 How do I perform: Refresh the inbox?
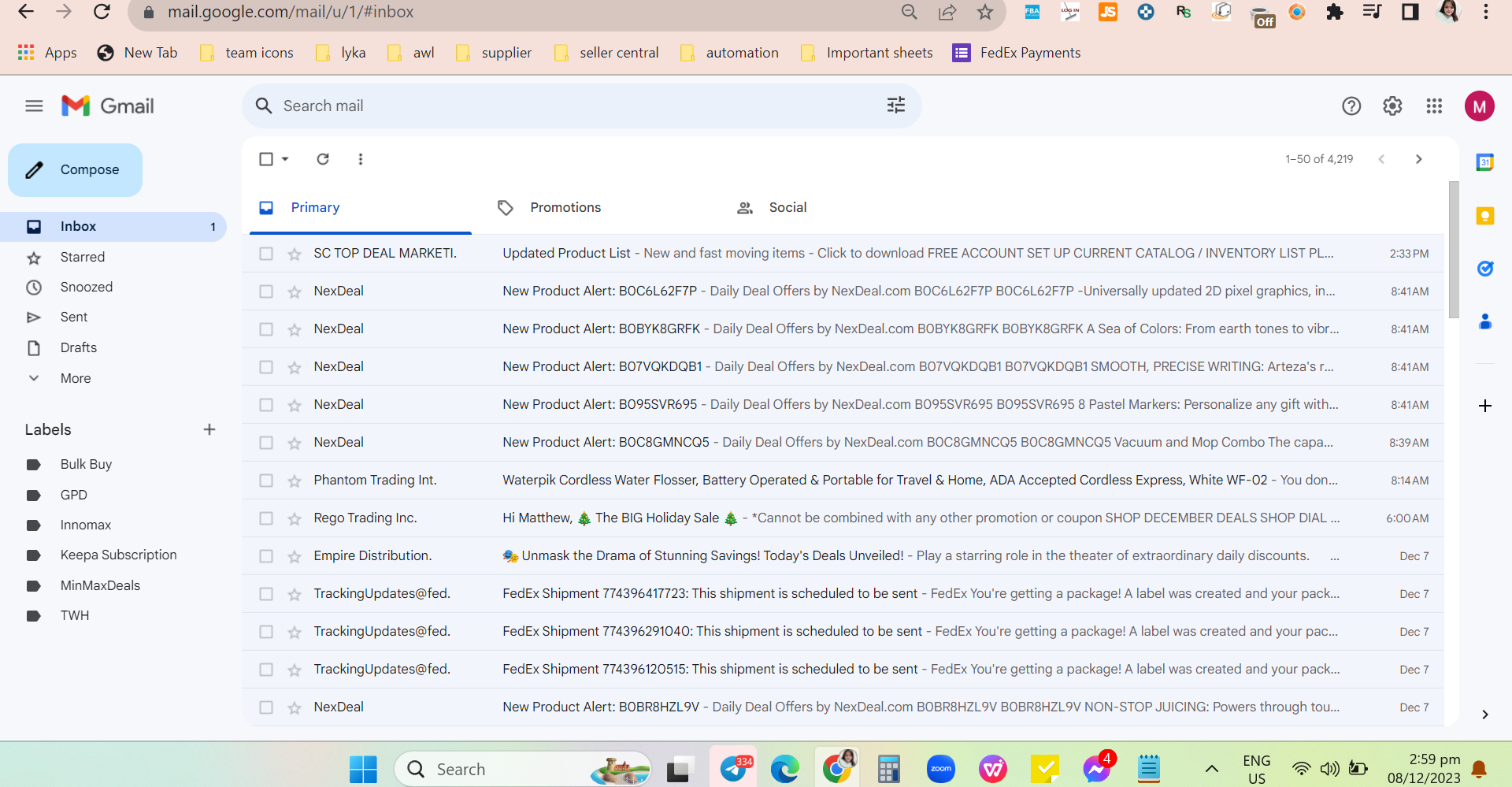click(323, 159)
